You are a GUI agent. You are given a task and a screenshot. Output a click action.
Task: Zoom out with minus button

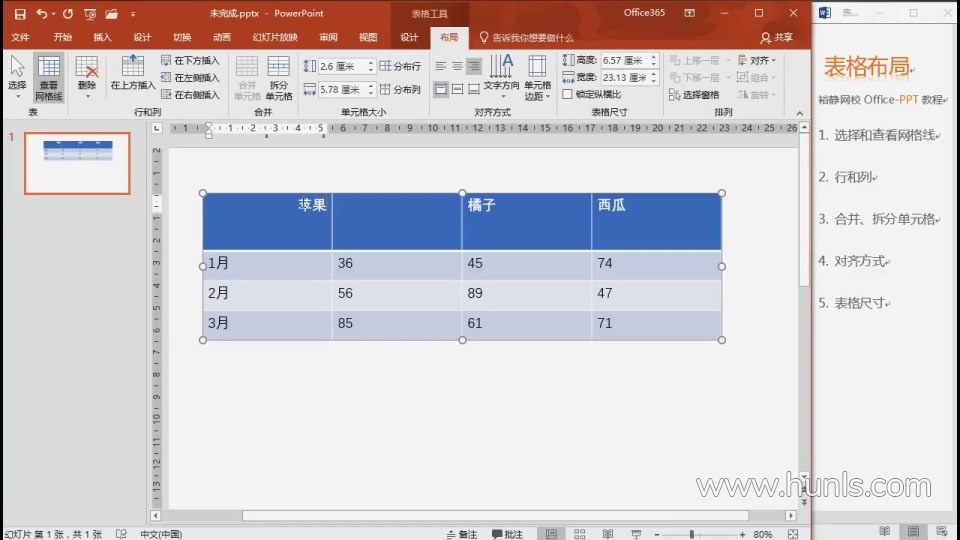pyautogui.click(x=657, y=534)
